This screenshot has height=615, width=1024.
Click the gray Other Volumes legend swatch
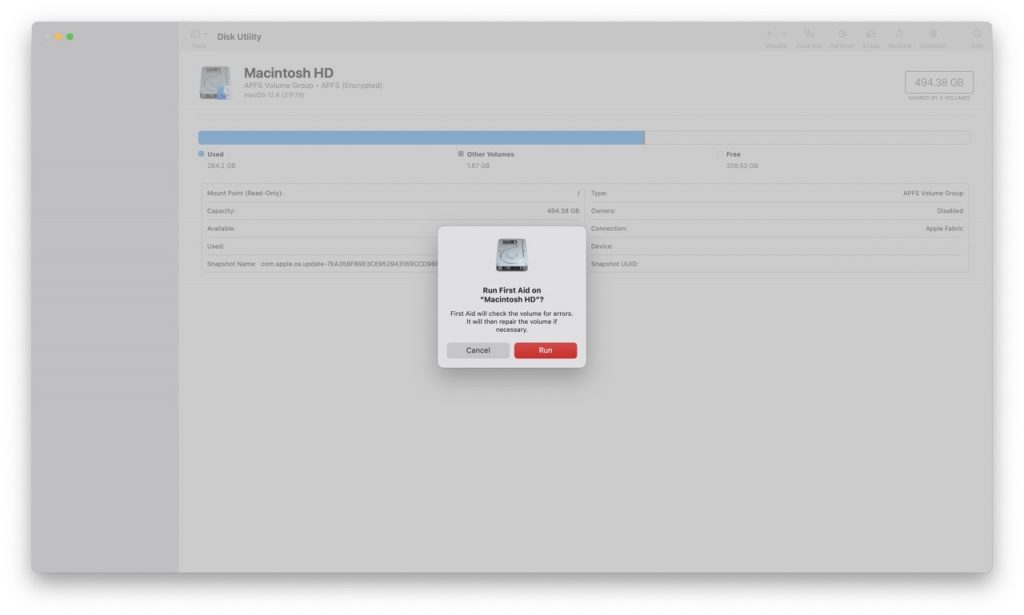(460, 154)
